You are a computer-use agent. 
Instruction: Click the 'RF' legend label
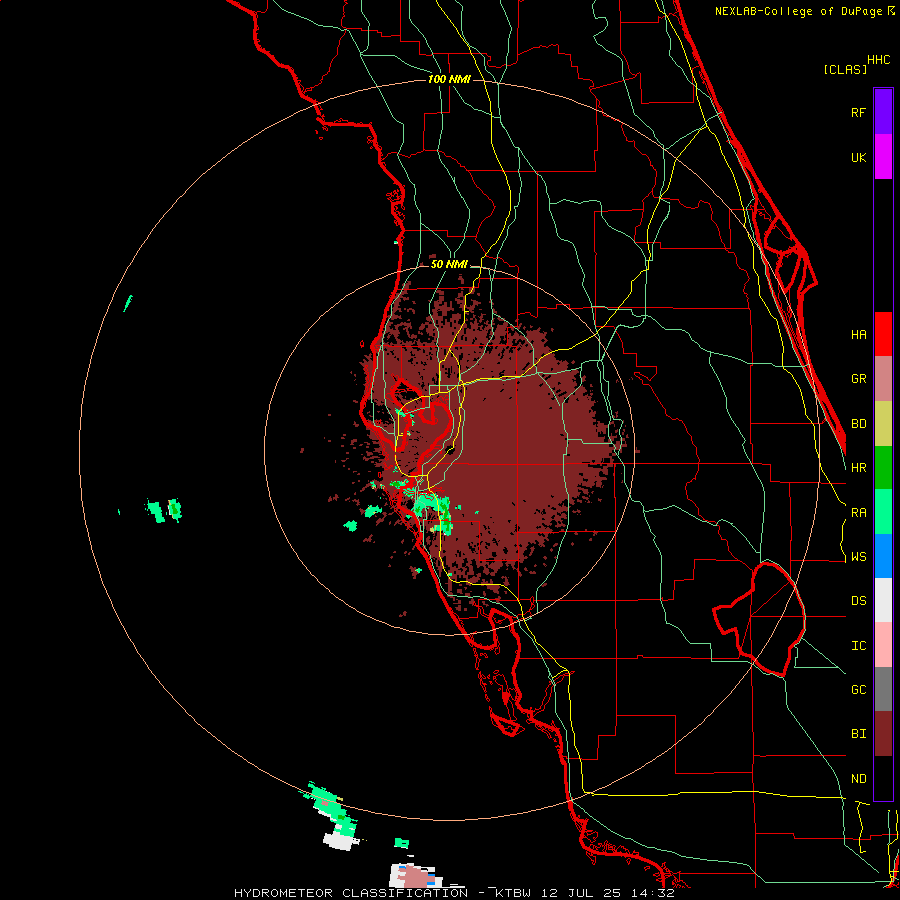tap(858, 112)
